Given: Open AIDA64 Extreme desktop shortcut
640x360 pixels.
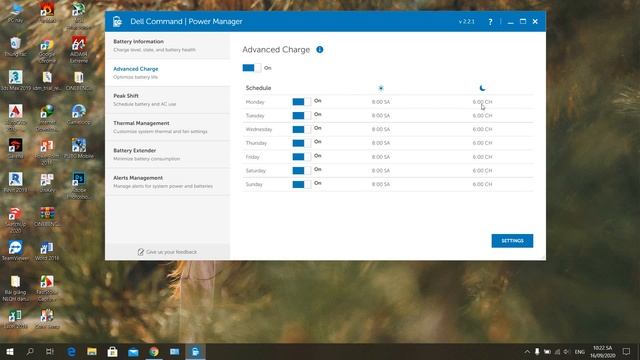Looking at the screenshot, I should click(x=79, y=50).
